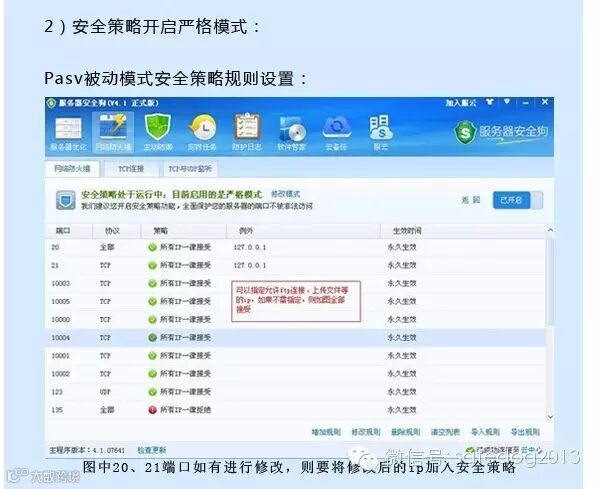Screen dimensions: 600x489
Task: Open the 定时任务 clock module
Action: (x=202, y=134)
